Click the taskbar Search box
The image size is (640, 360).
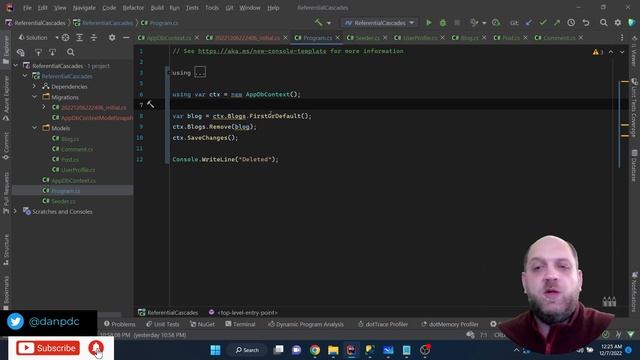(247, 350)
